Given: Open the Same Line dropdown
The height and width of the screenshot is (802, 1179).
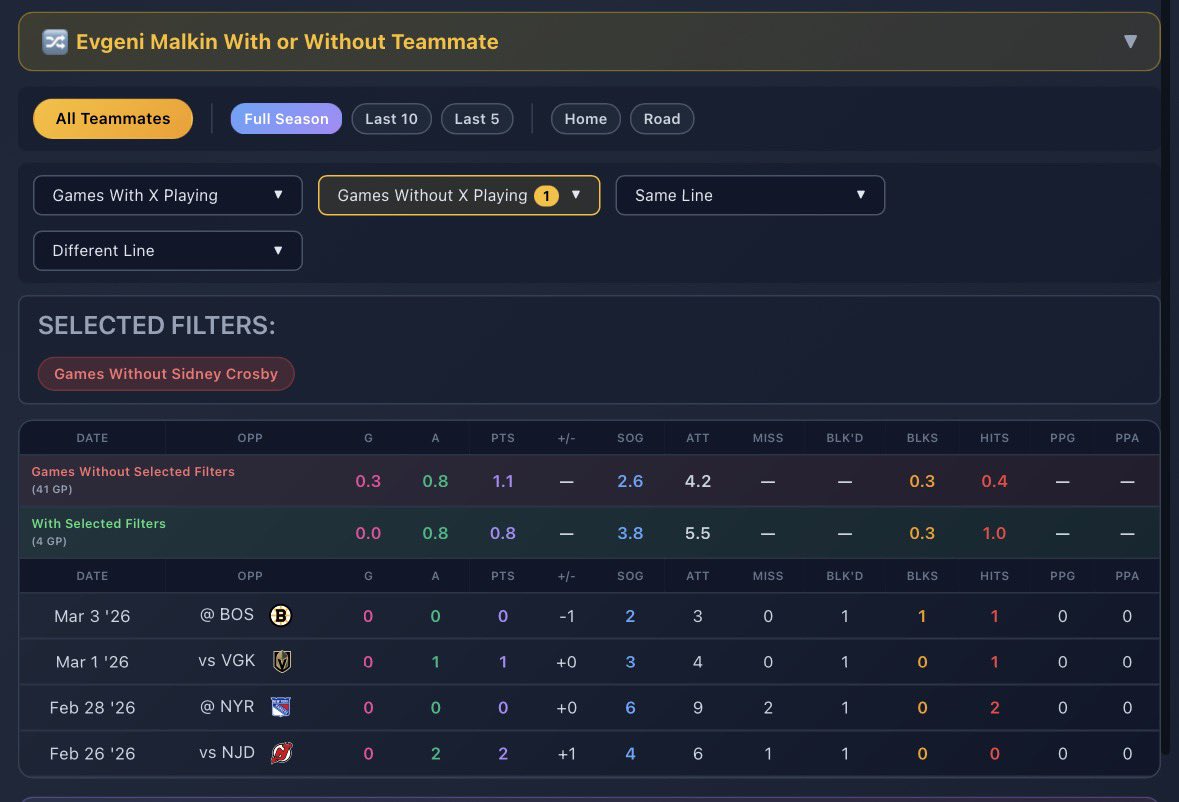Looking at the screenshot, I should (x=750, y=195).
